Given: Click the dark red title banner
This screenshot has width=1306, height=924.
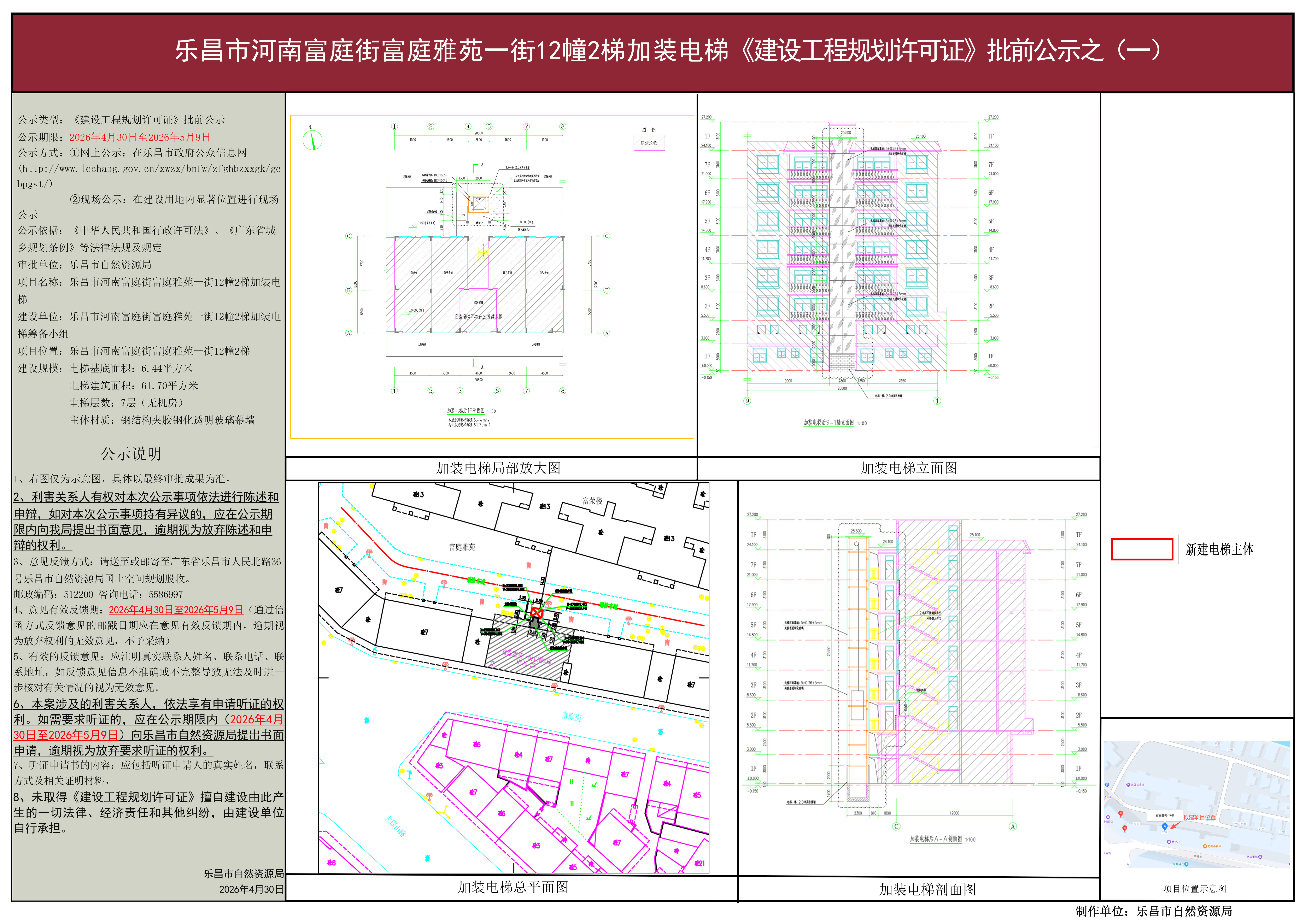Looking at the screenshot, I should point(653,52).
